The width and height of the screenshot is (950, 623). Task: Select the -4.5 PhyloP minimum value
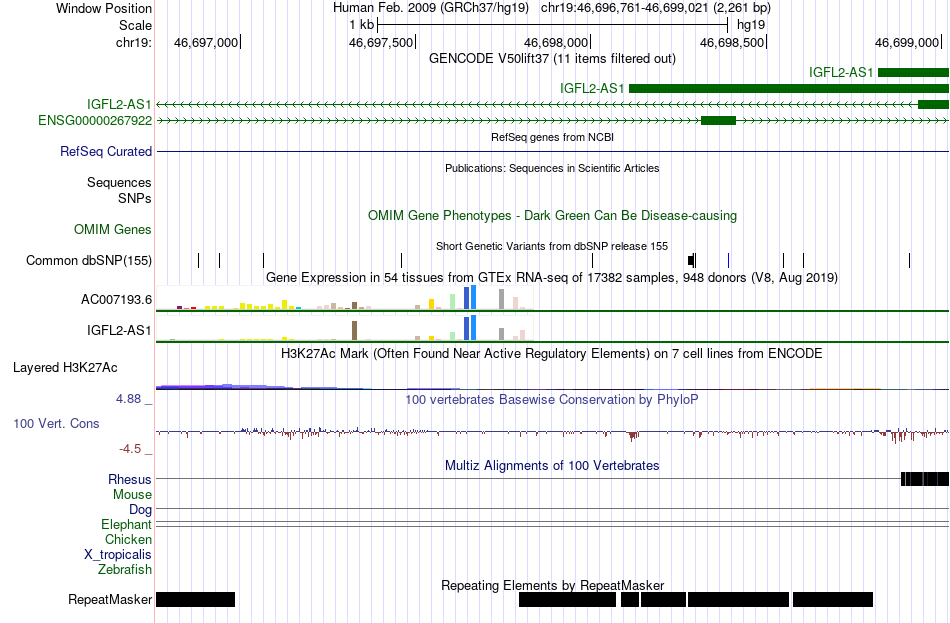tap(130, 448)
